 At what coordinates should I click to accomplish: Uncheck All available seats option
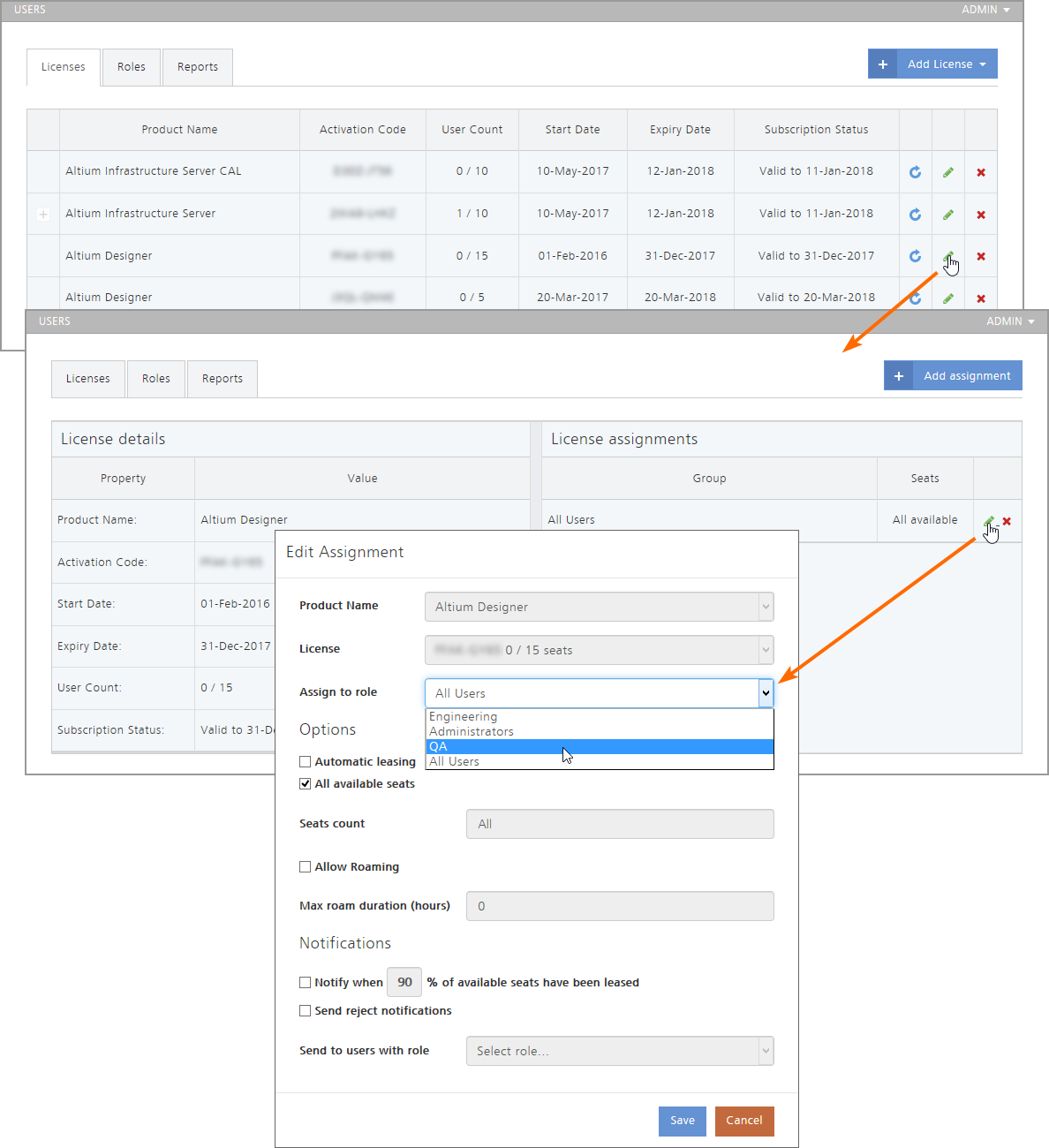coord(306,783)
